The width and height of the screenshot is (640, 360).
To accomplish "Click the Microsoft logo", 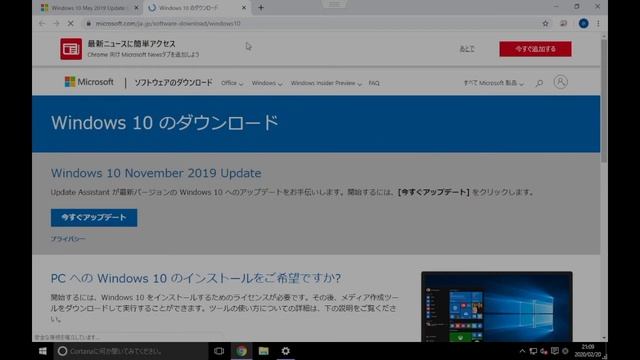I will coord(89,82).
